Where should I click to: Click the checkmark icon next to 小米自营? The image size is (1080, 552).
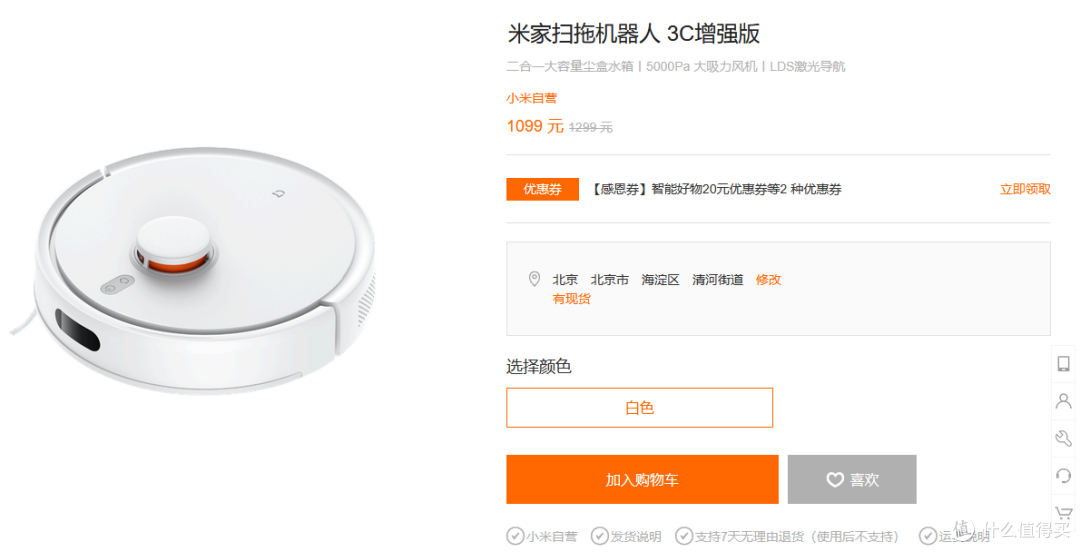(x=515, y=535)
